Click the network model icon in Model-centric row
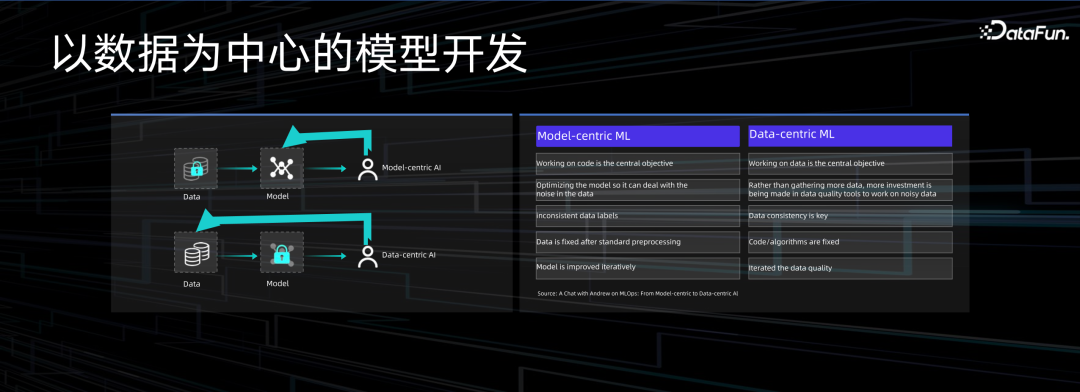This screenshot has height=392, width=1080. point(282,169)
